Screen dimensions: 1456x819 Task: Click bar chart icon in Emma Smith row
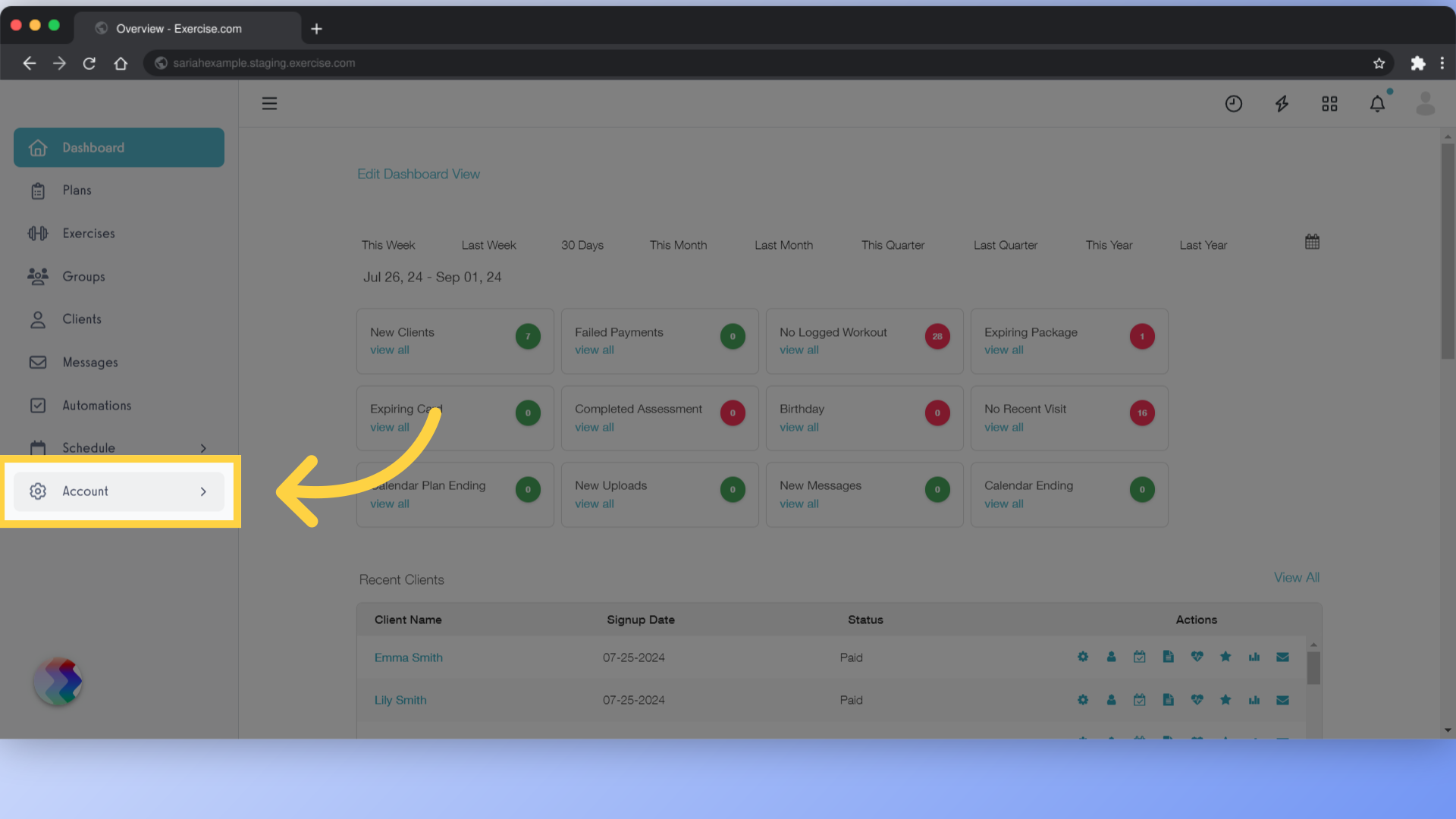click(x=1254, y=657)
